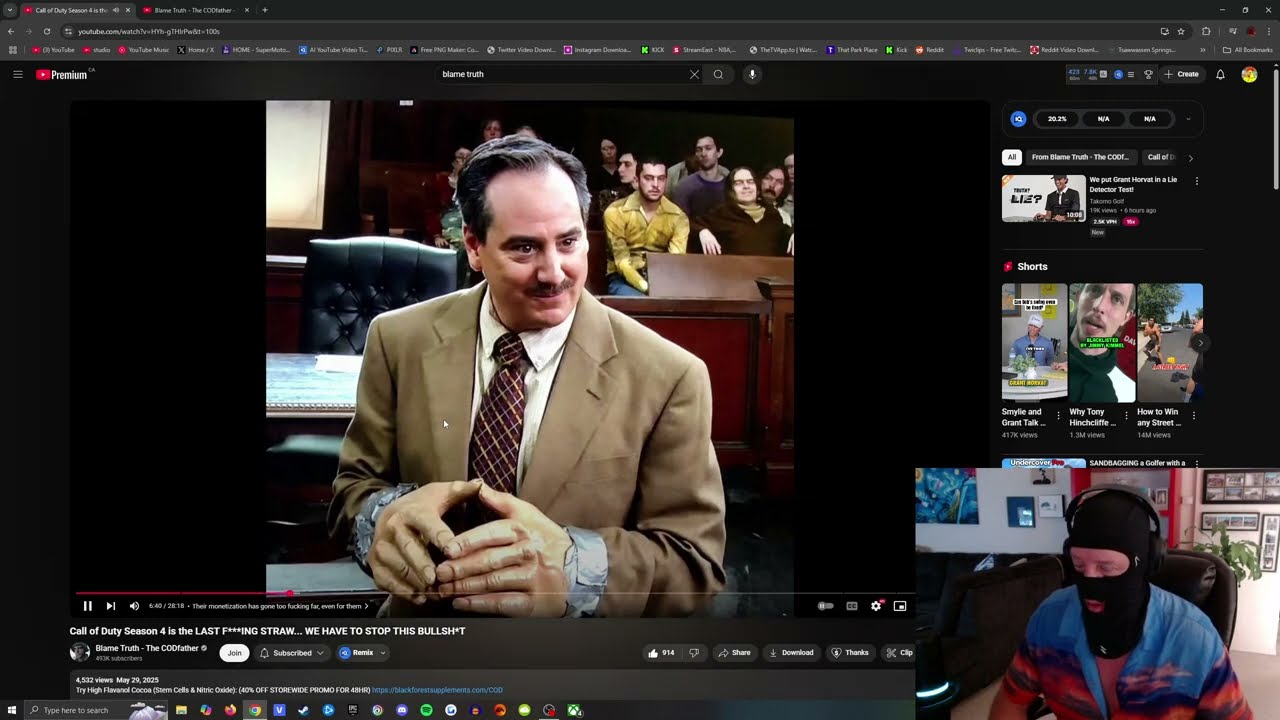
Task: Open the 'That Park Place' bookmark
Action: 852,49
